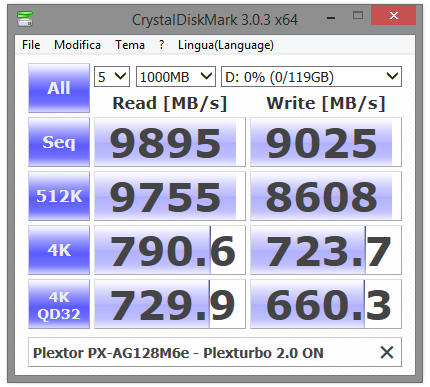Viewport: 430px width, 387px height.
Task: Minimize the CrystalDiskMark window
Action: (331, 17)
